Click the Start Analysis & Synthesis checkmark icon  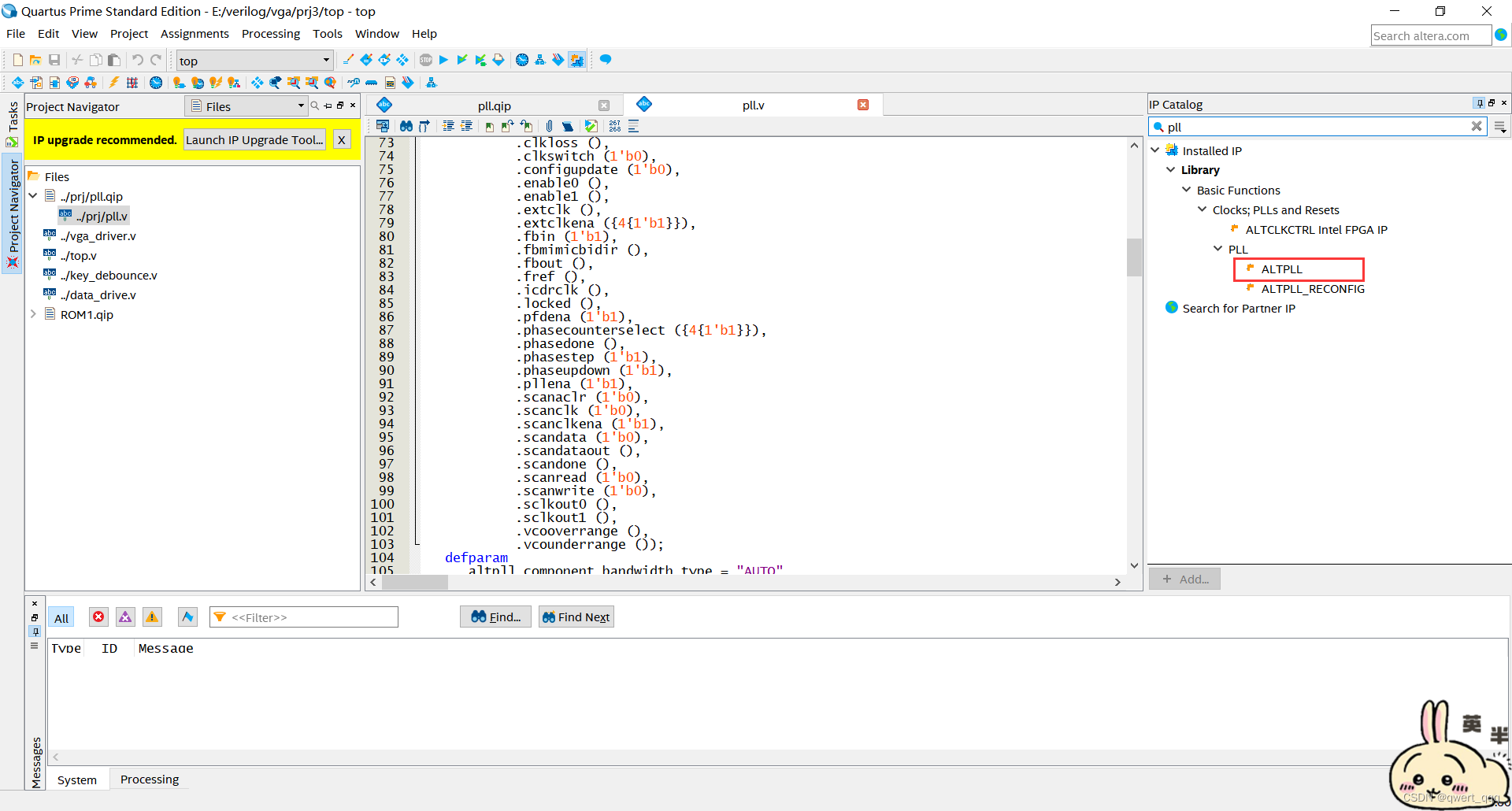pyautogui.click(x=462, y=60)
